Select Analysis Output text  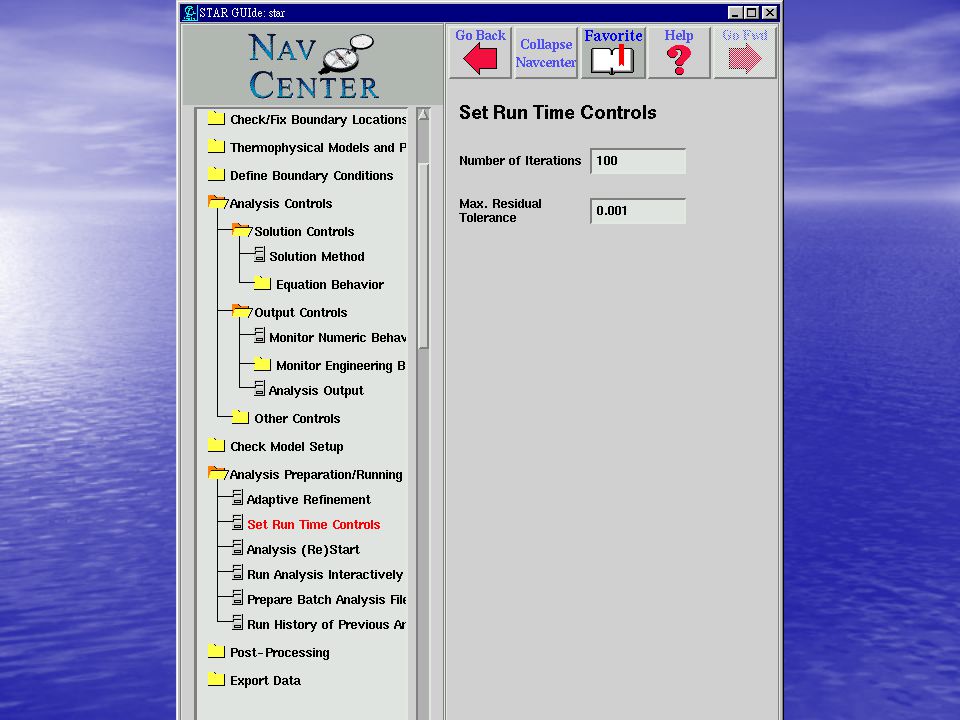[316, 391]
